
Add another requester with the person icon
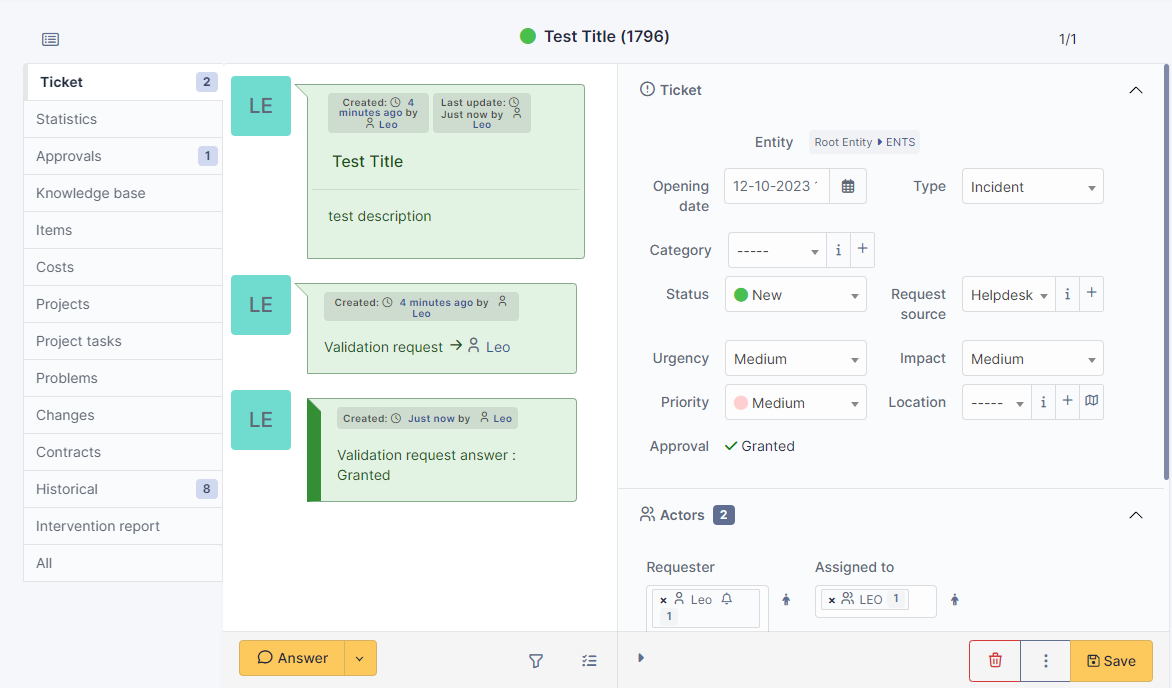pos(787,599)
